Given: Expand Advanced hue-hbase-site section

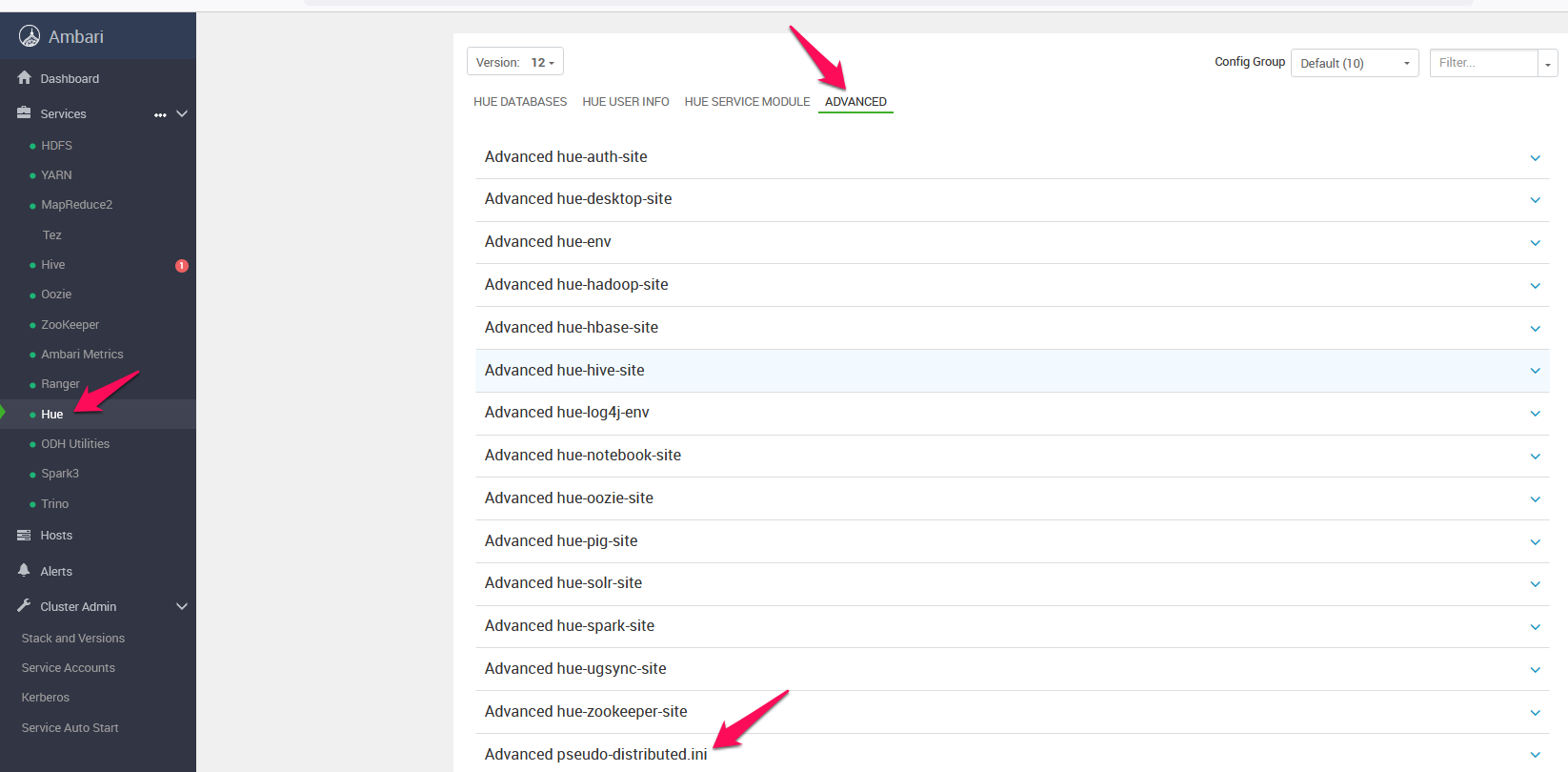Looking at the screenshot, I should (1012, 328).
